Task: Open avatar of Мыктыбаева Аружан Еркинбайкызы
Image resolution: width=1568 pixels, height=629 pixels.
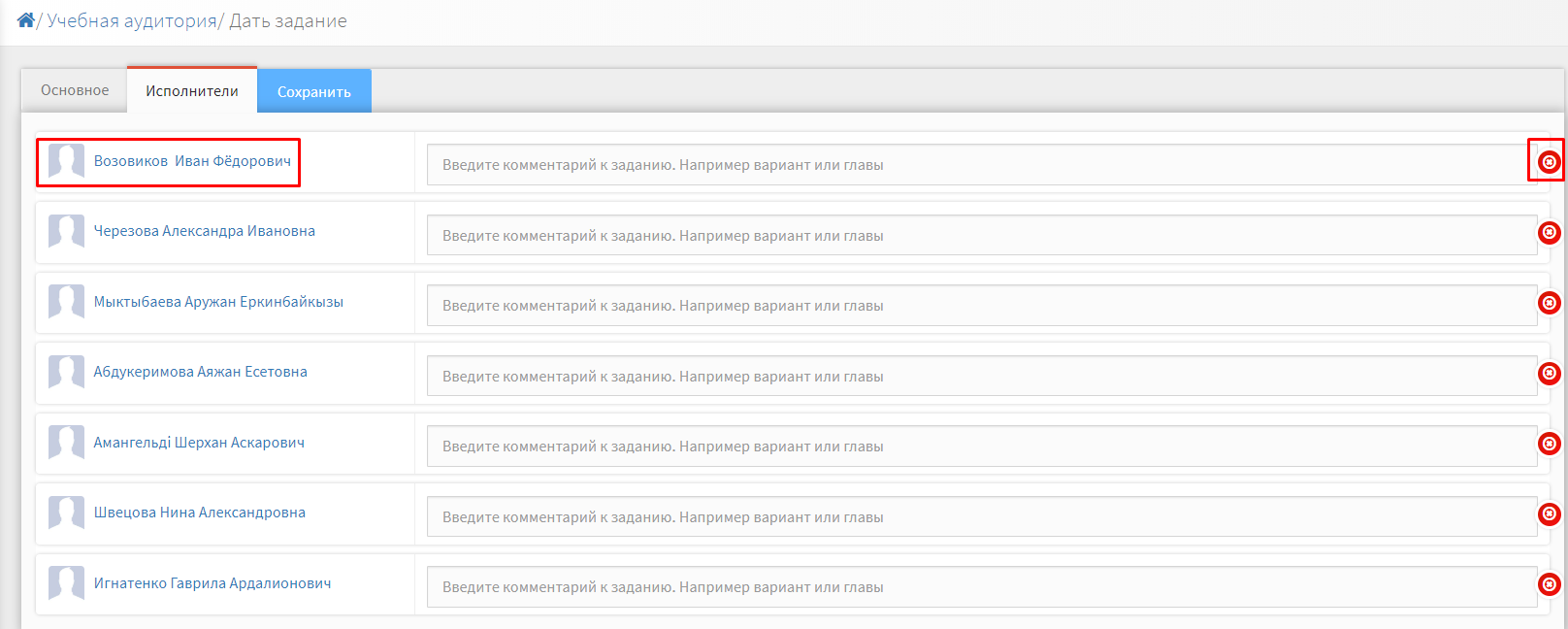Action: point(67,302)
